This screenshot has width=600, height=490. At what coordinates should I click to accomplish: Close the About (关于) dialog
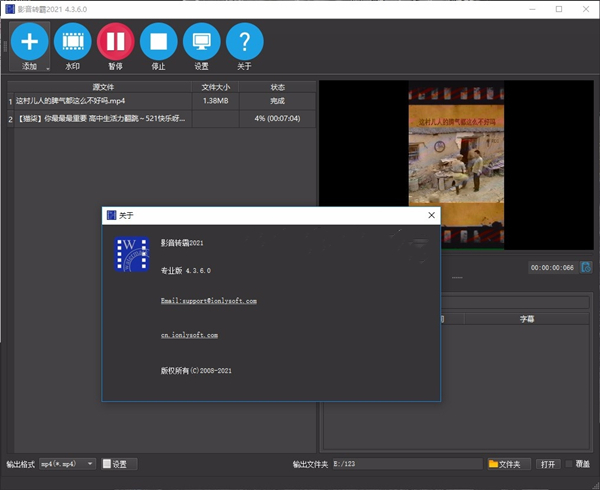point(431,215)
